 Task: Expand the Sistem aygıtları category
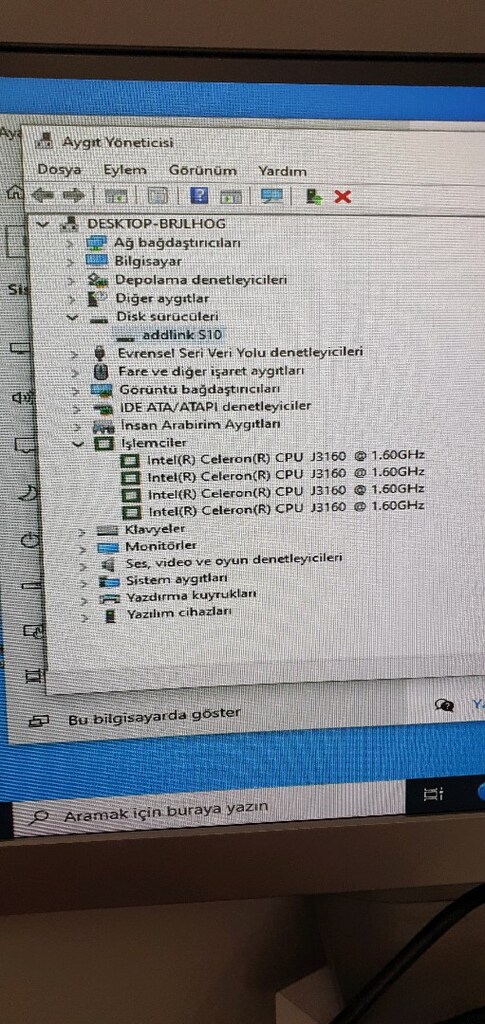(84, 581)
